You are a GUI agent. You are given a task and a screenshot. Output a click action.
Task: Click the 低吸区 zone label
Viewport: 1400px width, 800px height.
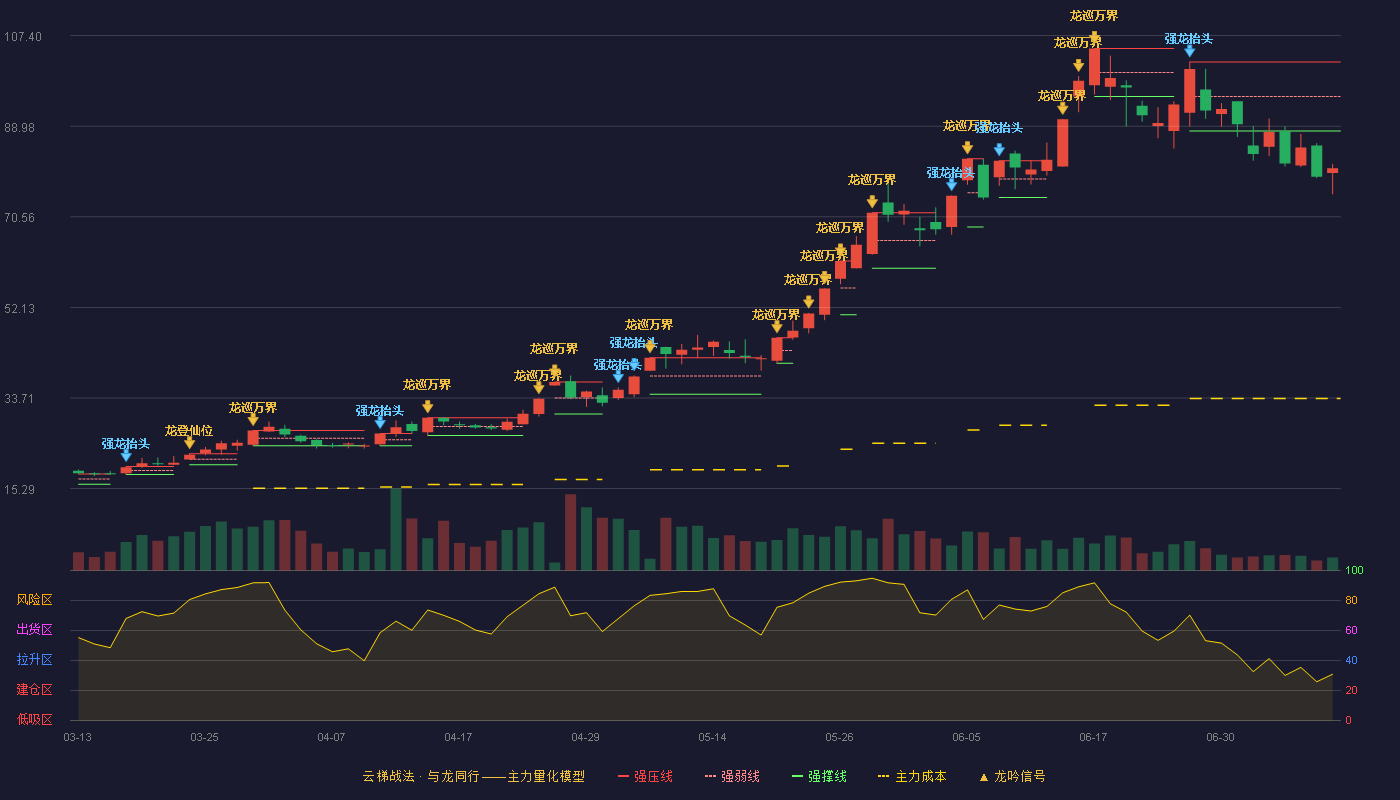click(x=34, y=719)
